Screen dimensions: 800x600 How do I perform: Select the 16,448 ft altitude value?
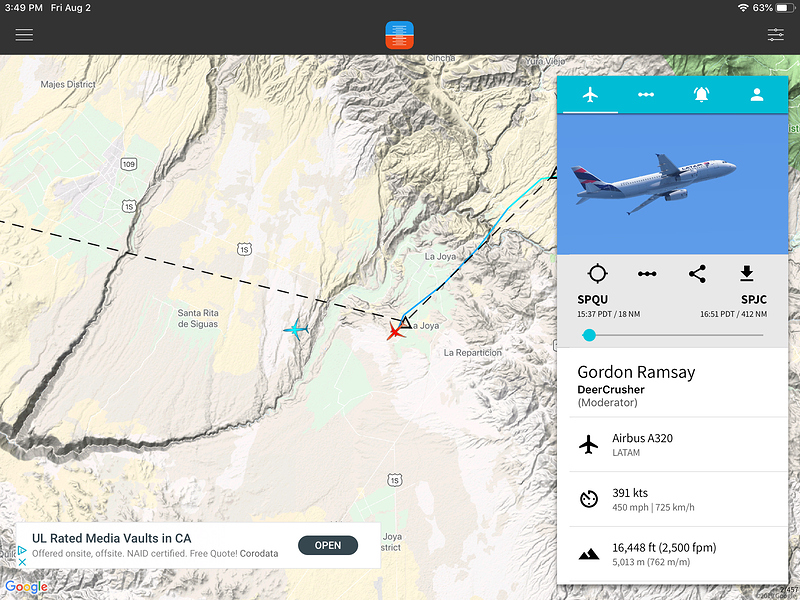[664, 548]
